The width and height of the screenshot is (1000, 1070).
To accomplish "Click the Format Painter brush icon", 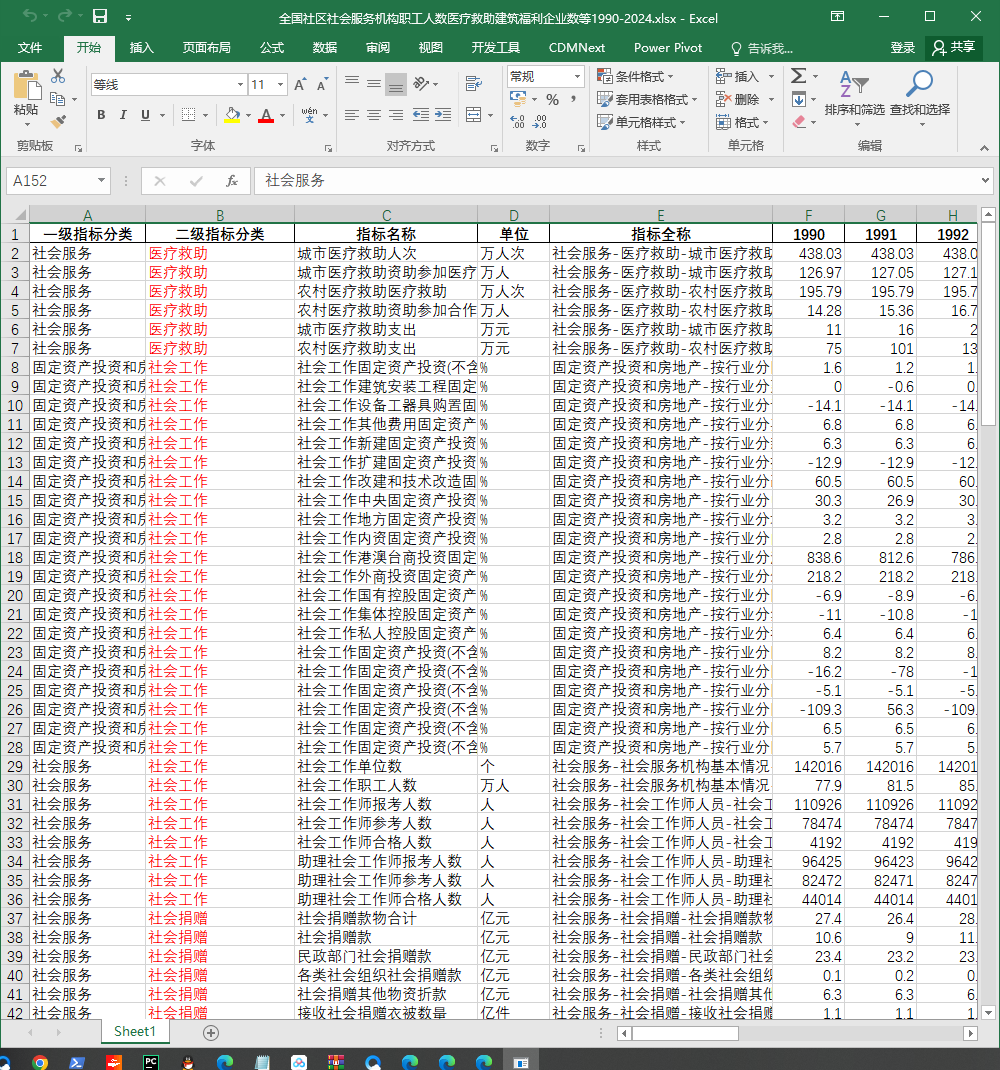I will pos(59,122).
